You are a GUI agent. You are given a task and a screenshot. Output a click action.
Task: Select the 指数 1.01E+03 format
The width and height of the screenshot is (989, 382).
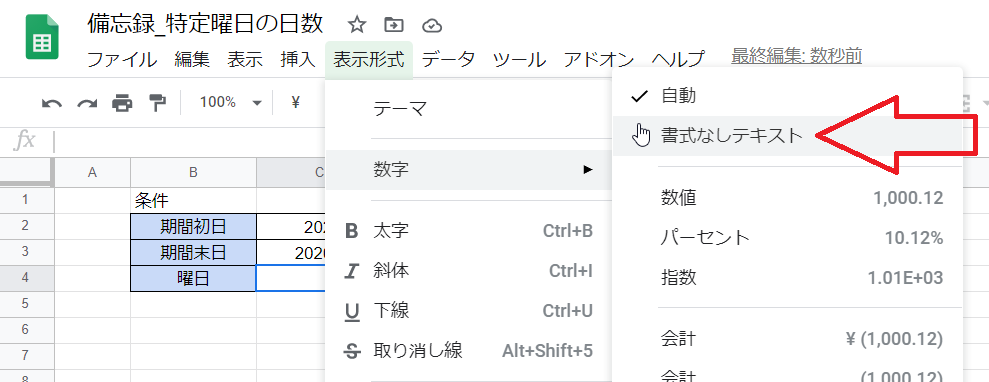pos(788,278)
